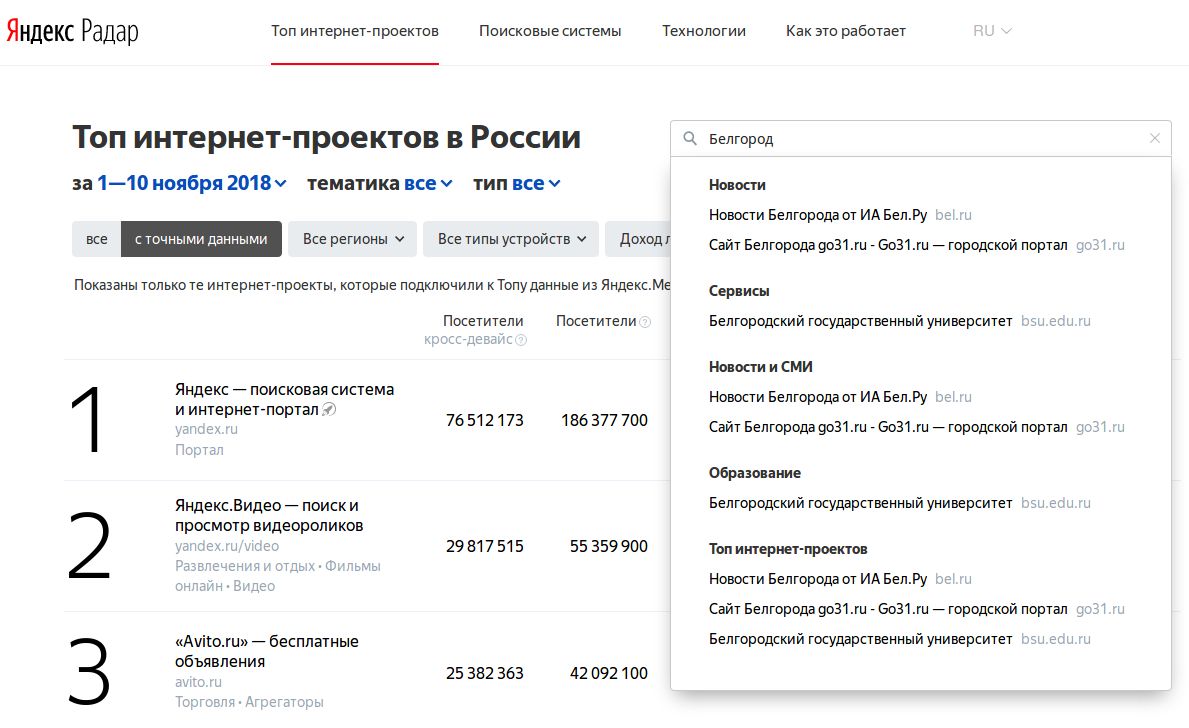Select the value 42 092 100
1189x728 pixels.
tap(609, 673)
